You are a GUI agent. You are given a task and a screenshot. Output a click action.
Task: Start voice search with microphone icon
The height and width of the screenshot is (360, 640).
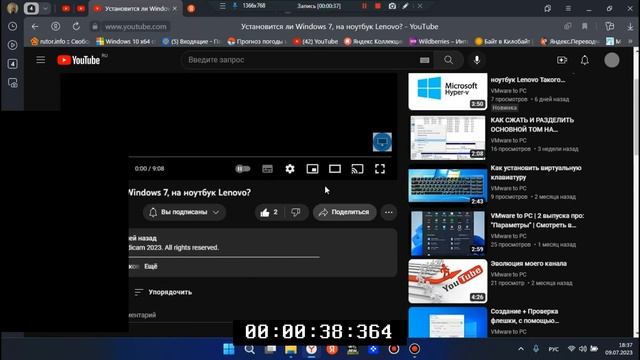point(477,60)
